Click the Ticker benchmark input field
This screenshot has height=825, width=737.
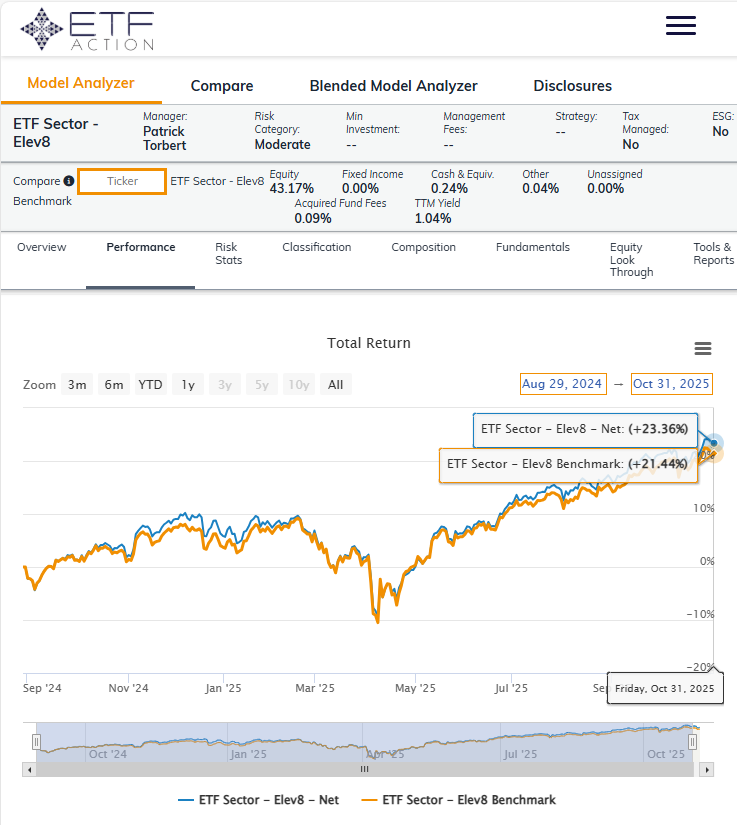pos(122,182)
